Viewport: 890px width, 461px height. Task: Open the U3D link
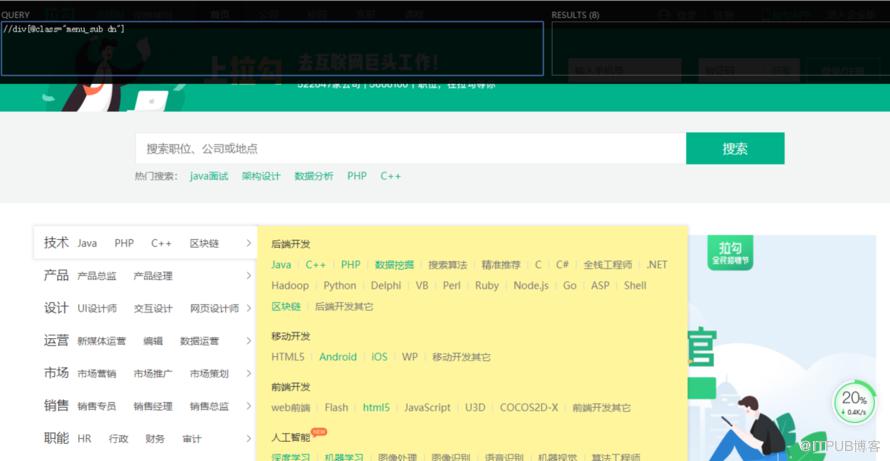tap(475, 408)
